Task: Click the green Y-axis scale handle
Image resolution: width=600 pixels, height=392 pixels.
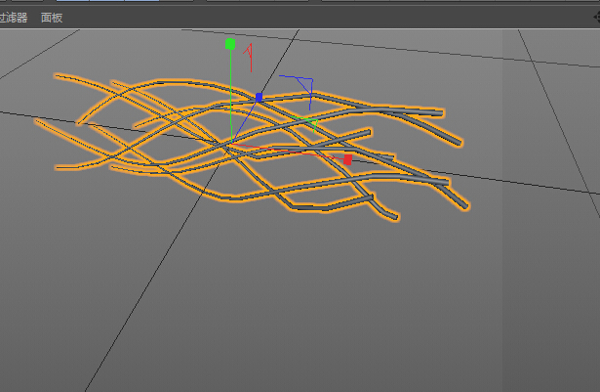Action: click(230, 44)
